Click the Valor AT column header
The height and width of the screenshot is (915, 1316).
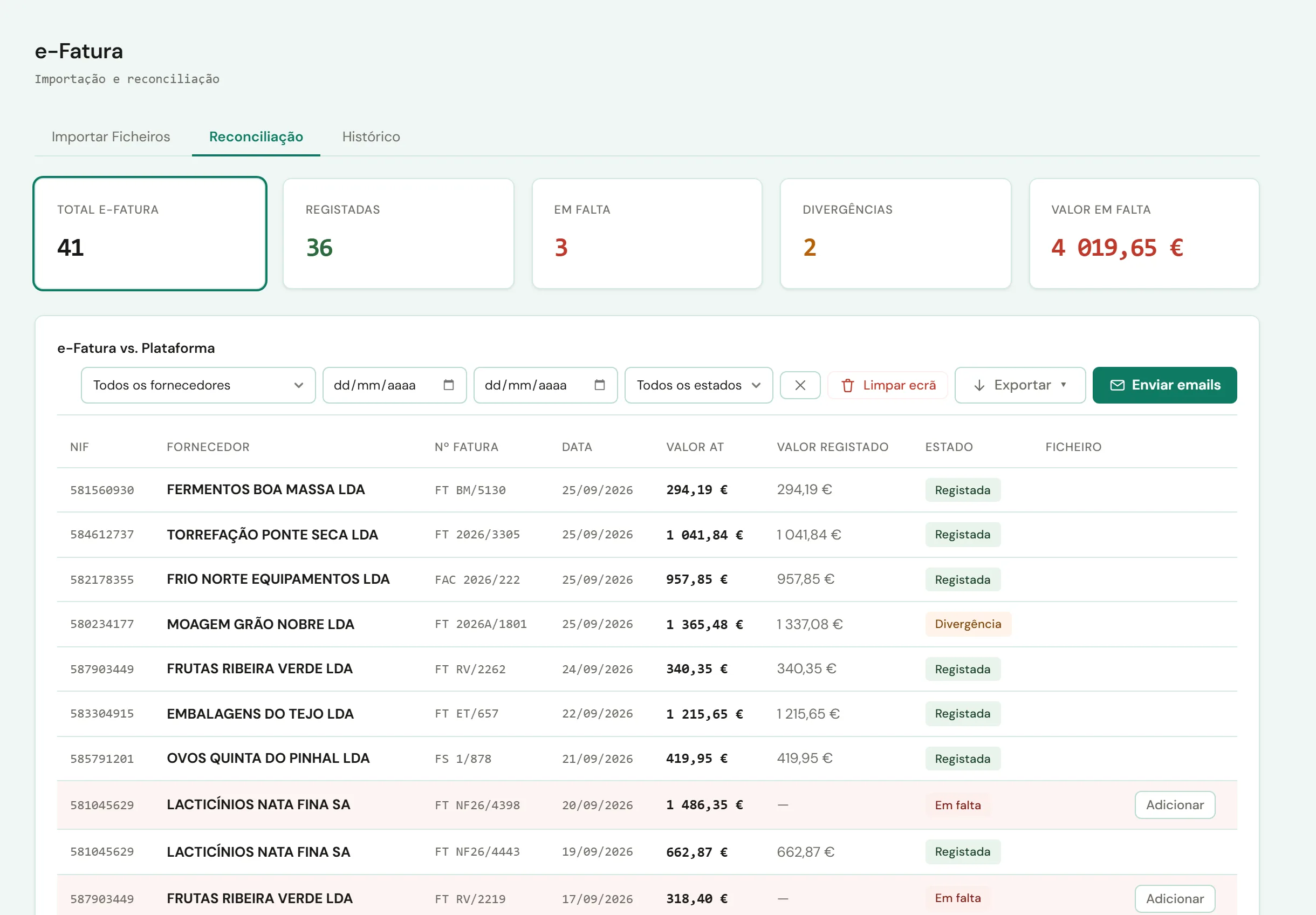pos(695,447)
